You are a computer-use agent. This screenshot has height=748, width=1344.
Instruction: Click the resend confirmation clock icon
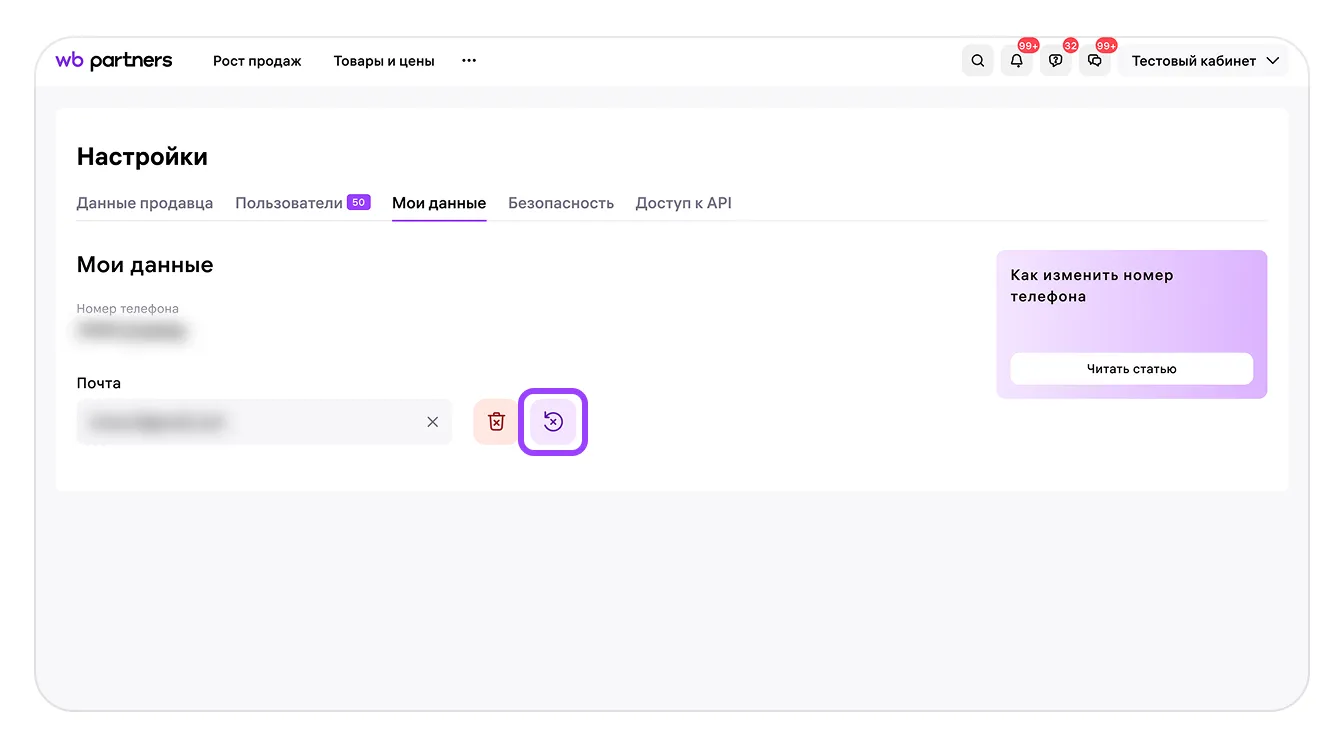[x=553, y=422]
